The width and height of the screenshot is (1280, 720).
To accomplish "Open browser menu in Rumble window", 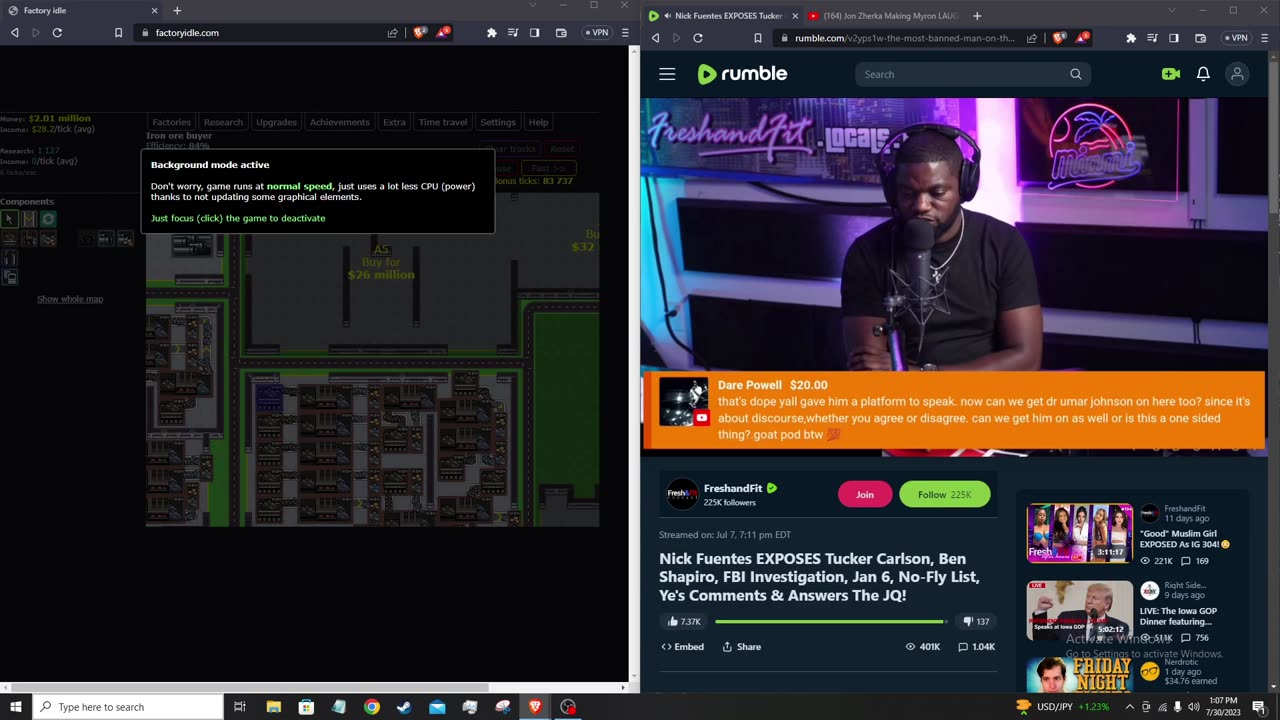I will (x=1265, y=38).
